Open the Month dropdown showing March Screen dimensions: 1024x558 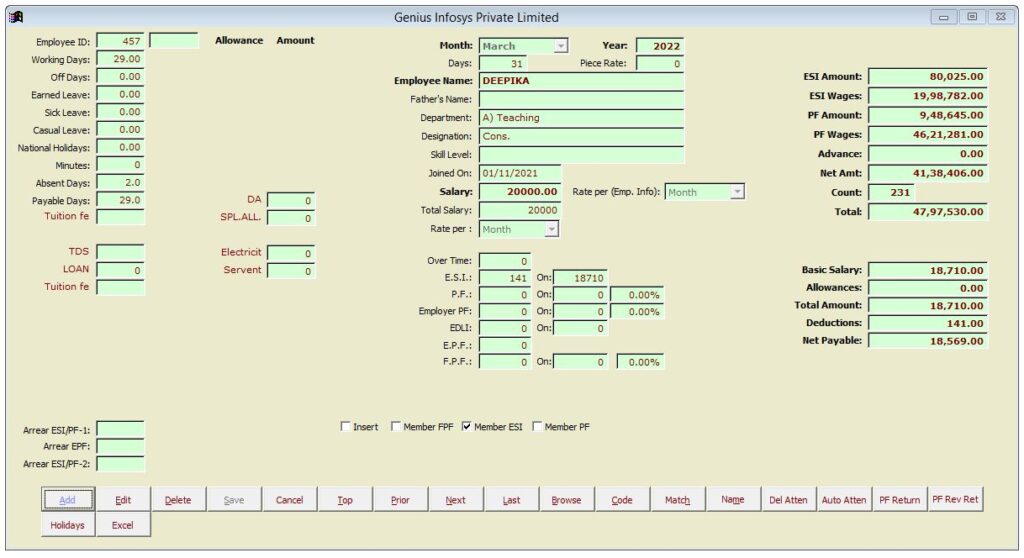(561, 46)
